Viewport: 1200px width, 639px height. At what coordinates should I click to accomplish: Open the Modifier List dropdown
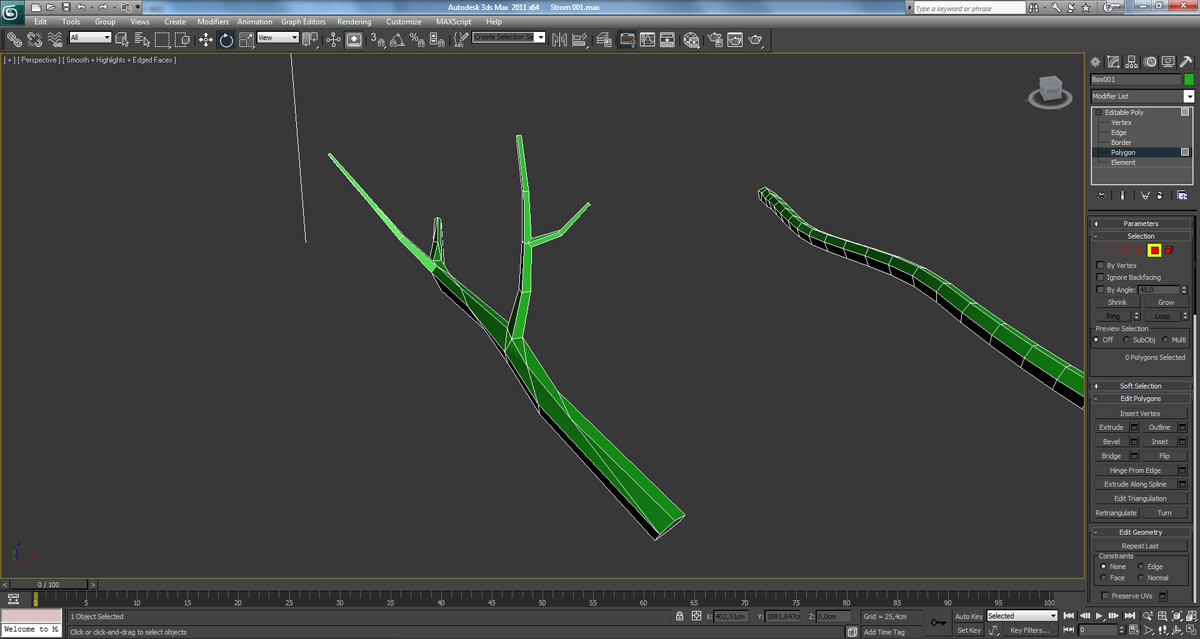[1142, 96]
